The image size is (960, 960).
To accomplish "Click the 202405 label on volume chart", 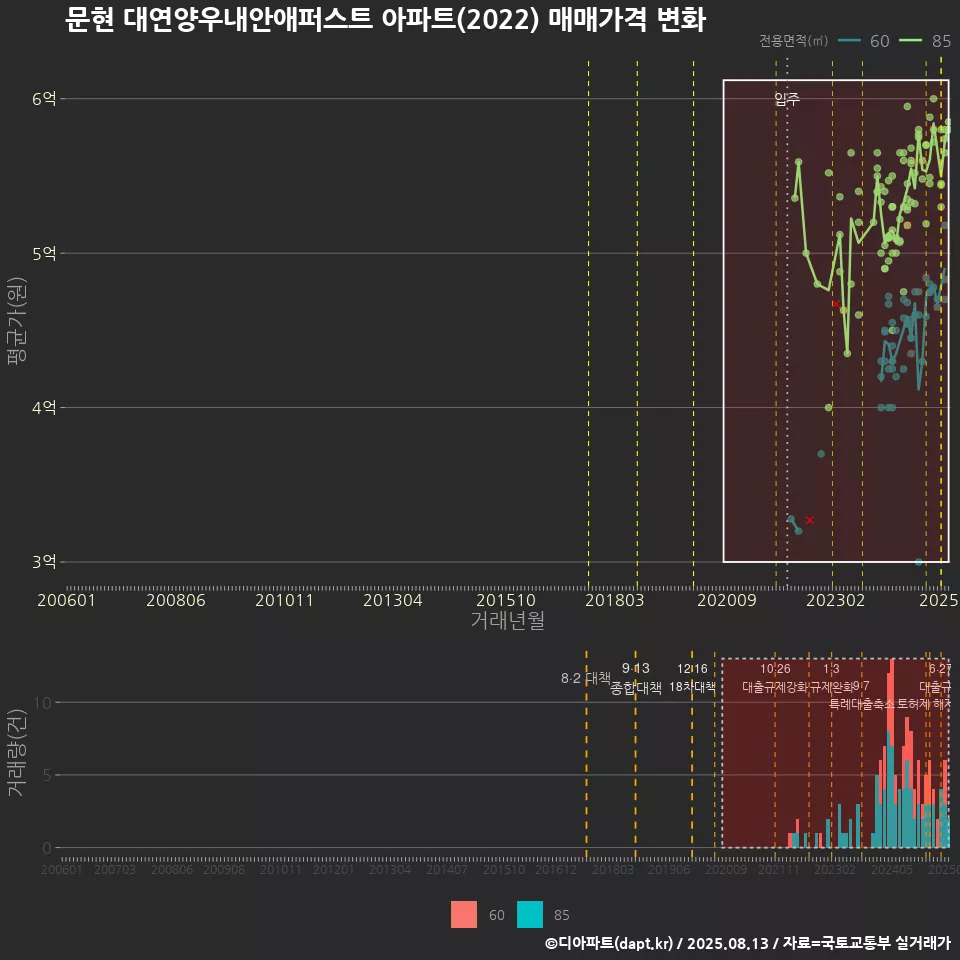I will pyautogui.click(x=891, y=869).
